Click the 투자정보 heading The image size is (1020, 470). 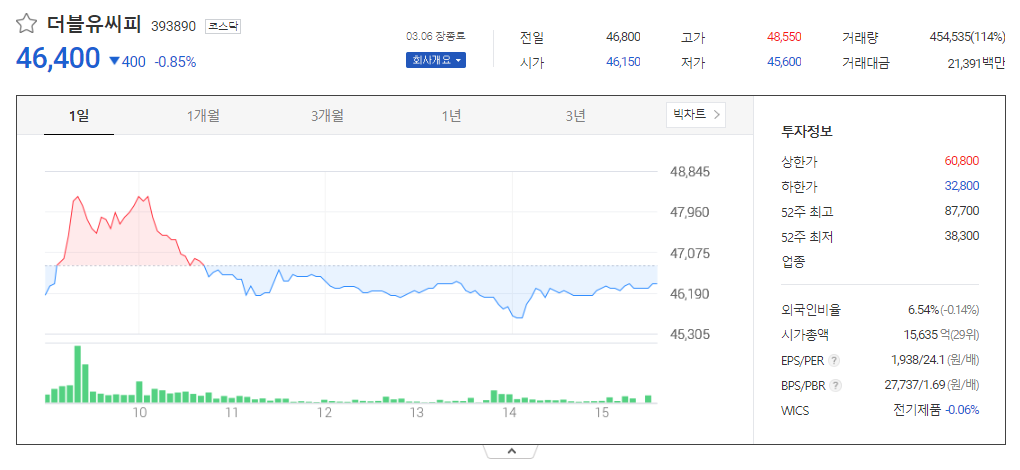(807, 131)
